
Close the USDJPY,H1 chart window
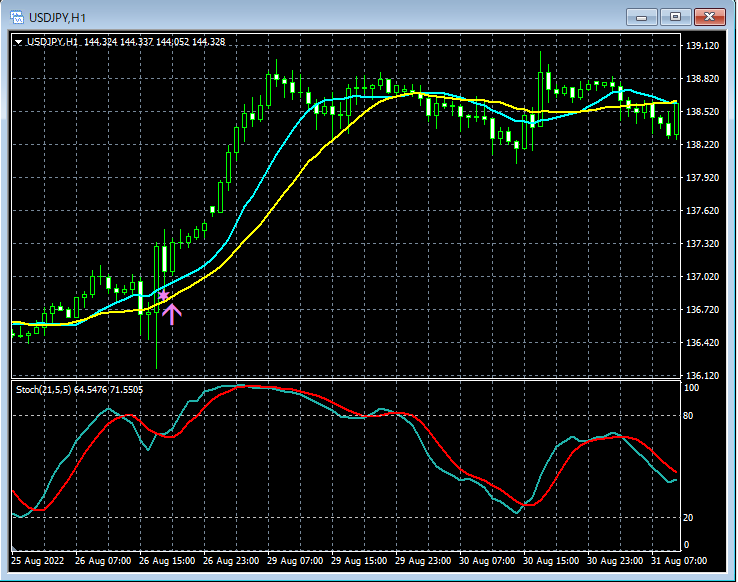[x=709, y=17]
